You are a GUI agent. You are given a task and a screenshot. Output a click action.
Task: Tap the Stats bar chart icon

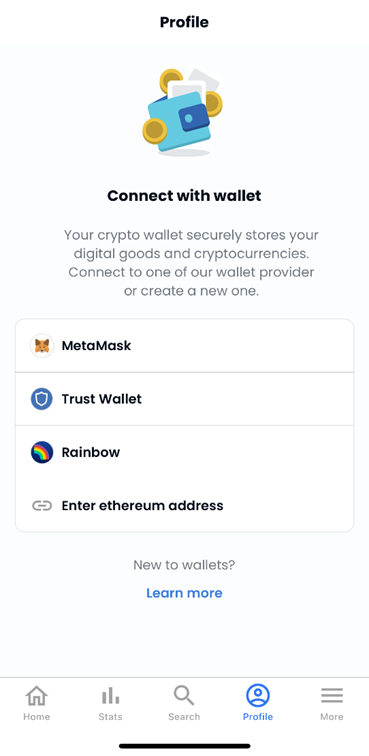coord(110,696)
